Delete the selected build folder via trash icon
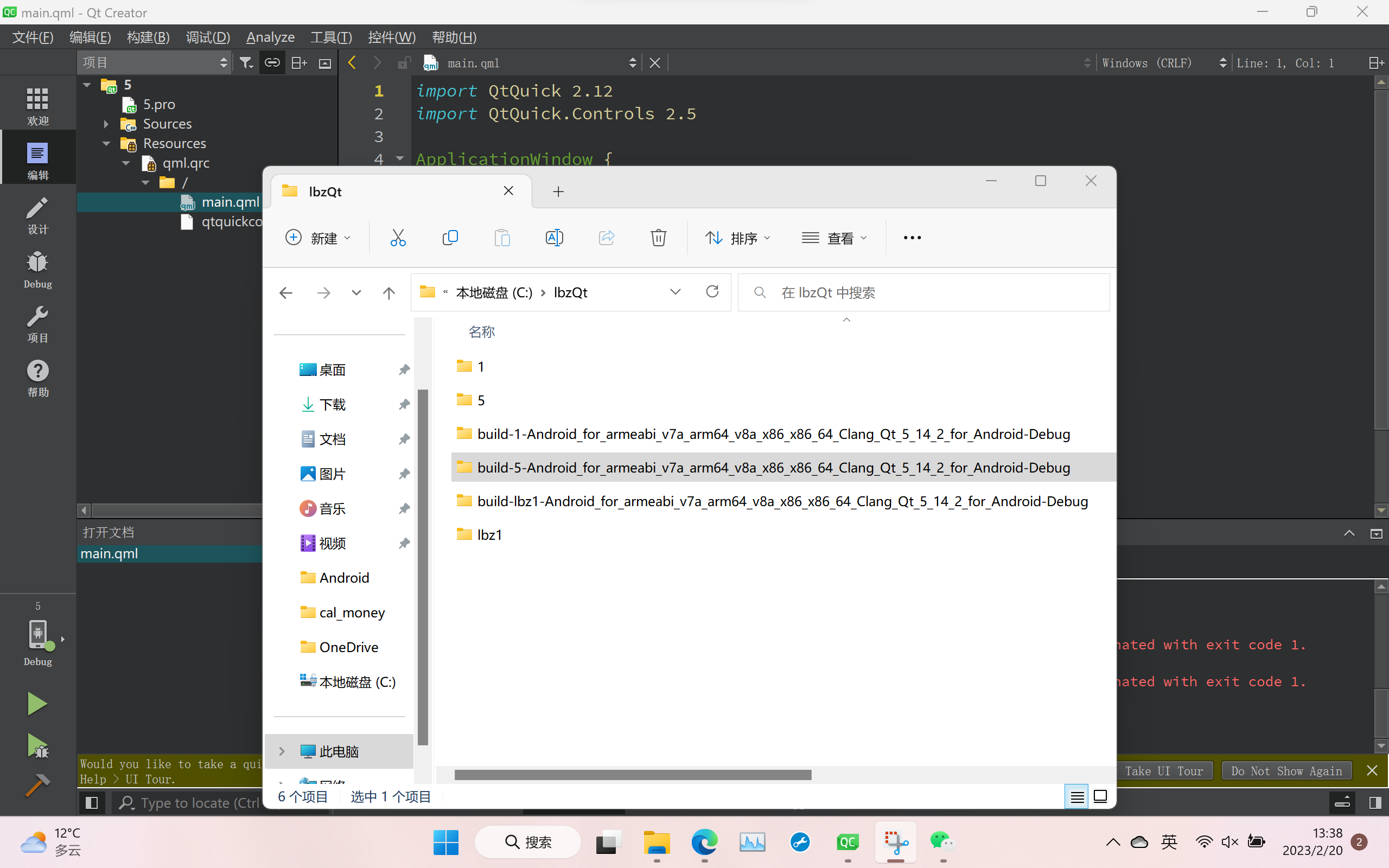 pyautogui.click(x=658, y=237)
